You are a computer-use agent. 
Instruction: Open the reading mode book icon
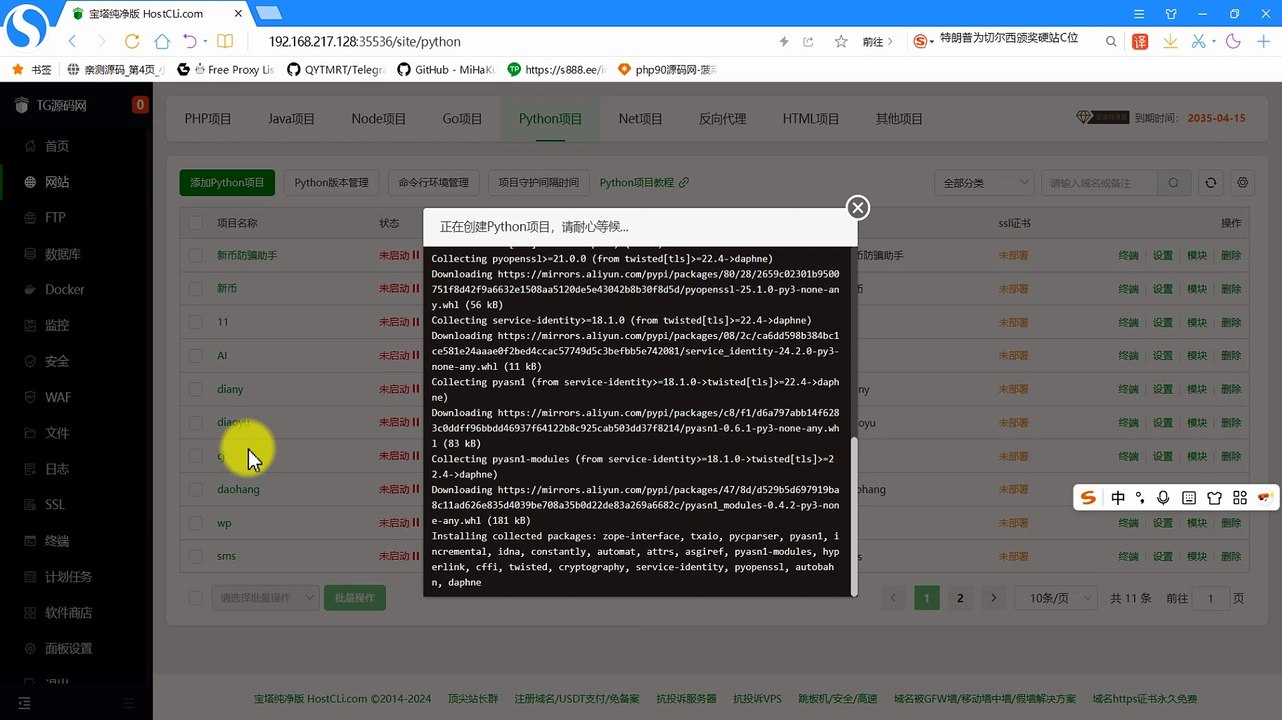point(225,42)
